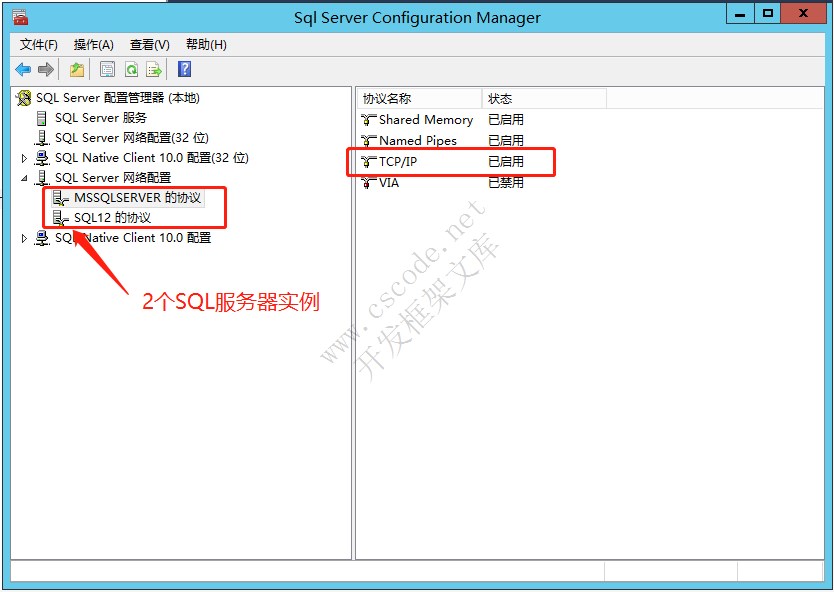This screenshot has height=592, width=834.
Task: Select the SQL Server 网络配置 tree item
Action: tap(113, 178)
